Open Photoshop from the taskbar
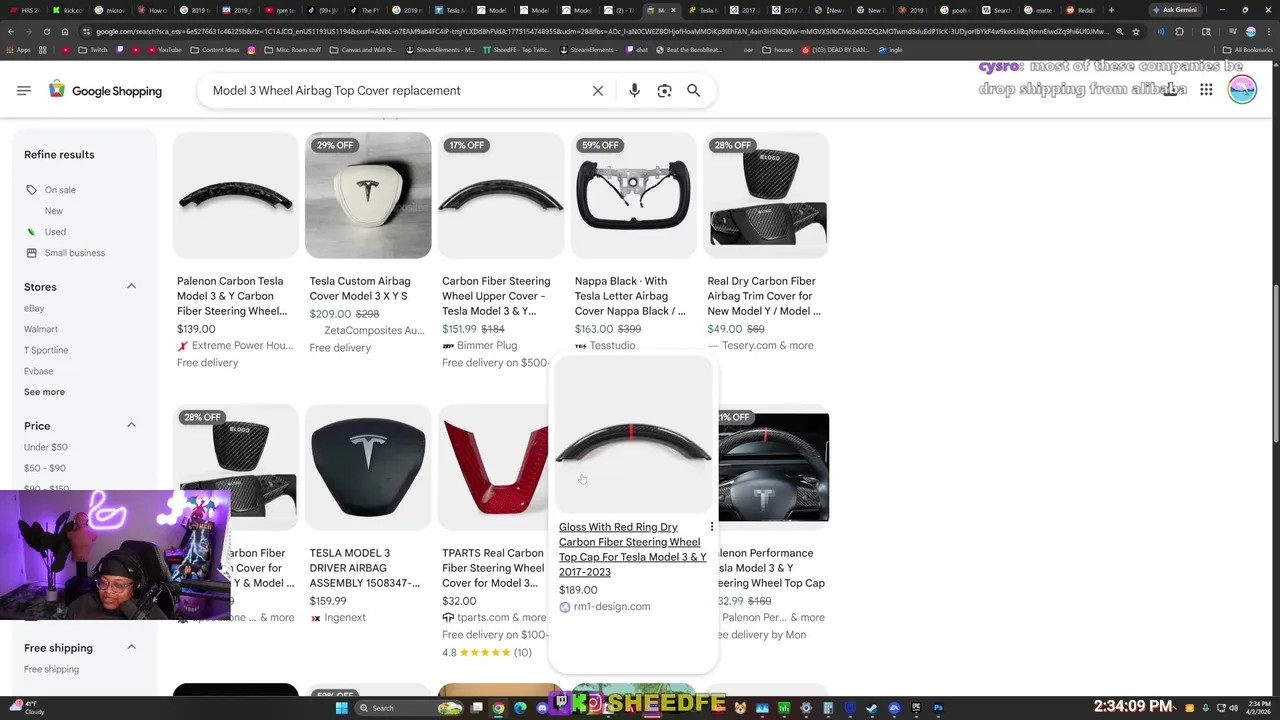This screenshot has width=1280, height=720. pyautogui.click(x=938, y=708)
